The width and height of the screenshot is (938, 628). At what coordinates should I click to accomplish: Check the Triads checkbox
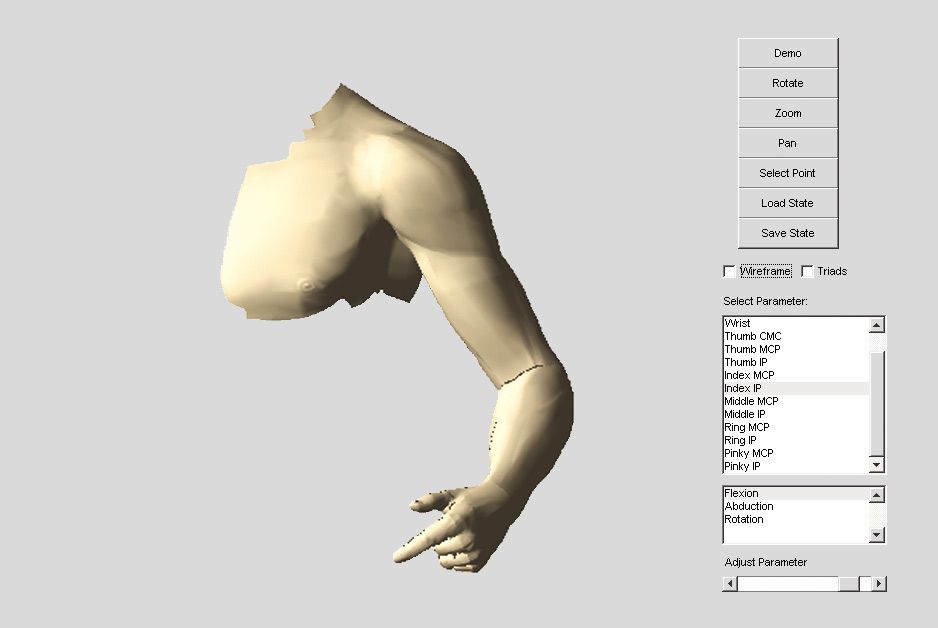808,270
